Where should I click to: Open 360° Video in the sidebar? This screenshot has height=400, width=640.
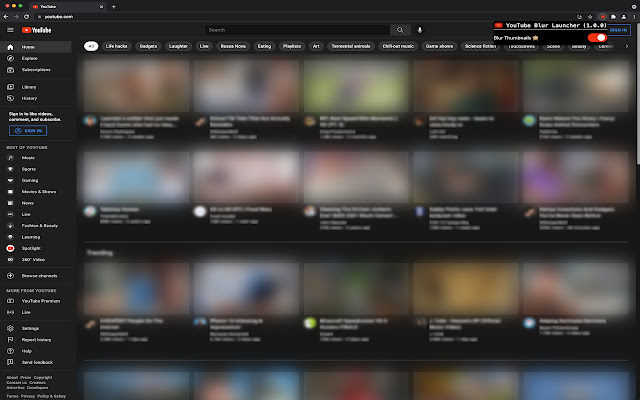(x=36, y=260)
